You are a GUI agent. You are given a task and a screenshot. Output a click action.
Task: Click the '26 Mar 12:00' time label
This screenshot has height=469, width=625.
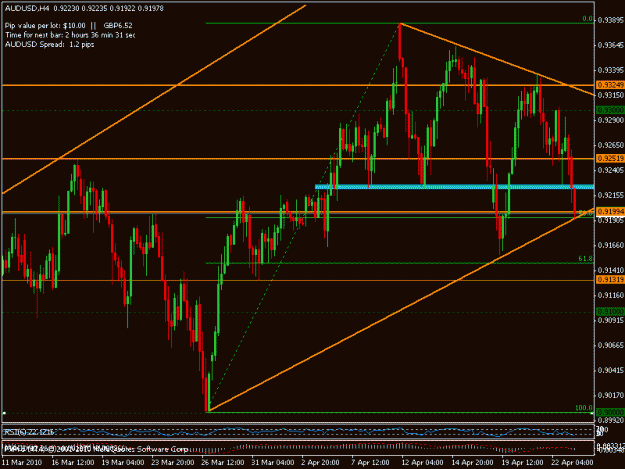point(222,463)
